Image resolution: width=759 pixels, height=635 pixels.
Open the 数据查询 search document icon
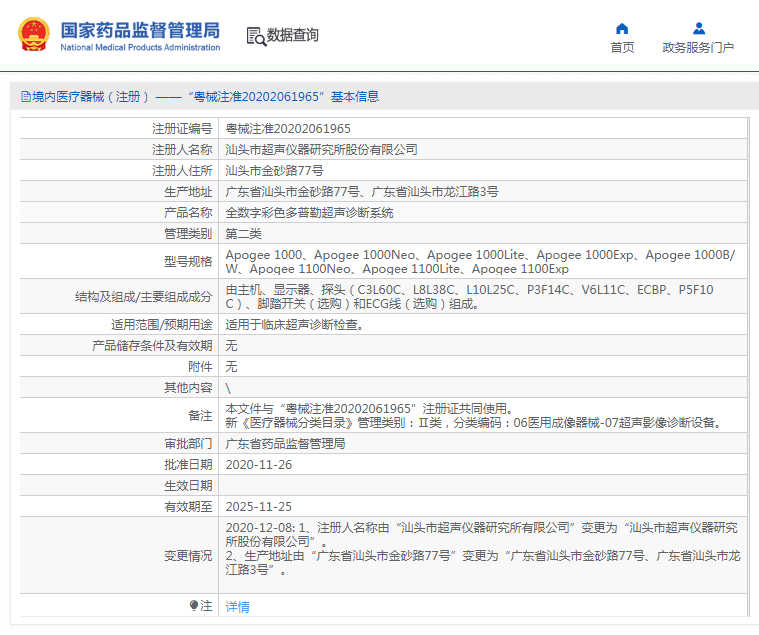[x=256, y=36]
